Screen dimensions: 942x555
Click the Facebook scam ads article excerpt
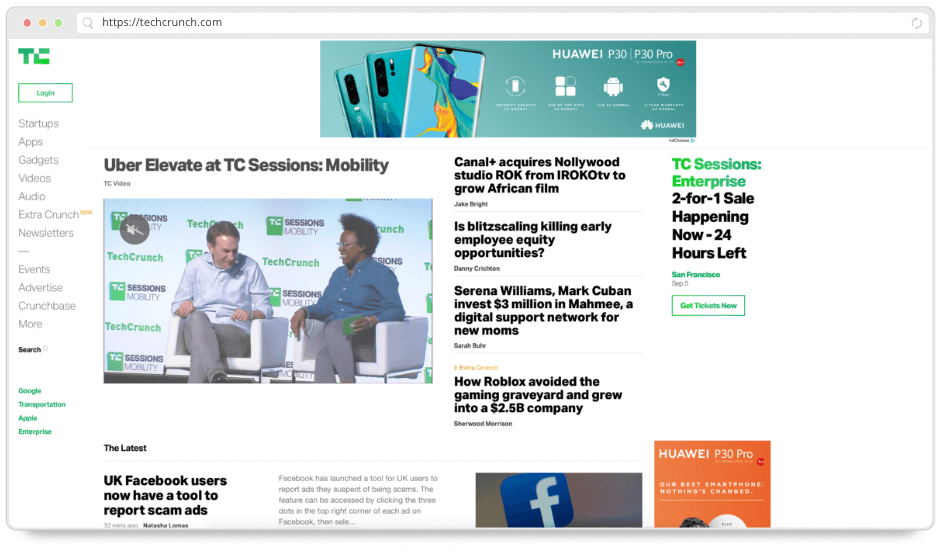tap(358, 500)
